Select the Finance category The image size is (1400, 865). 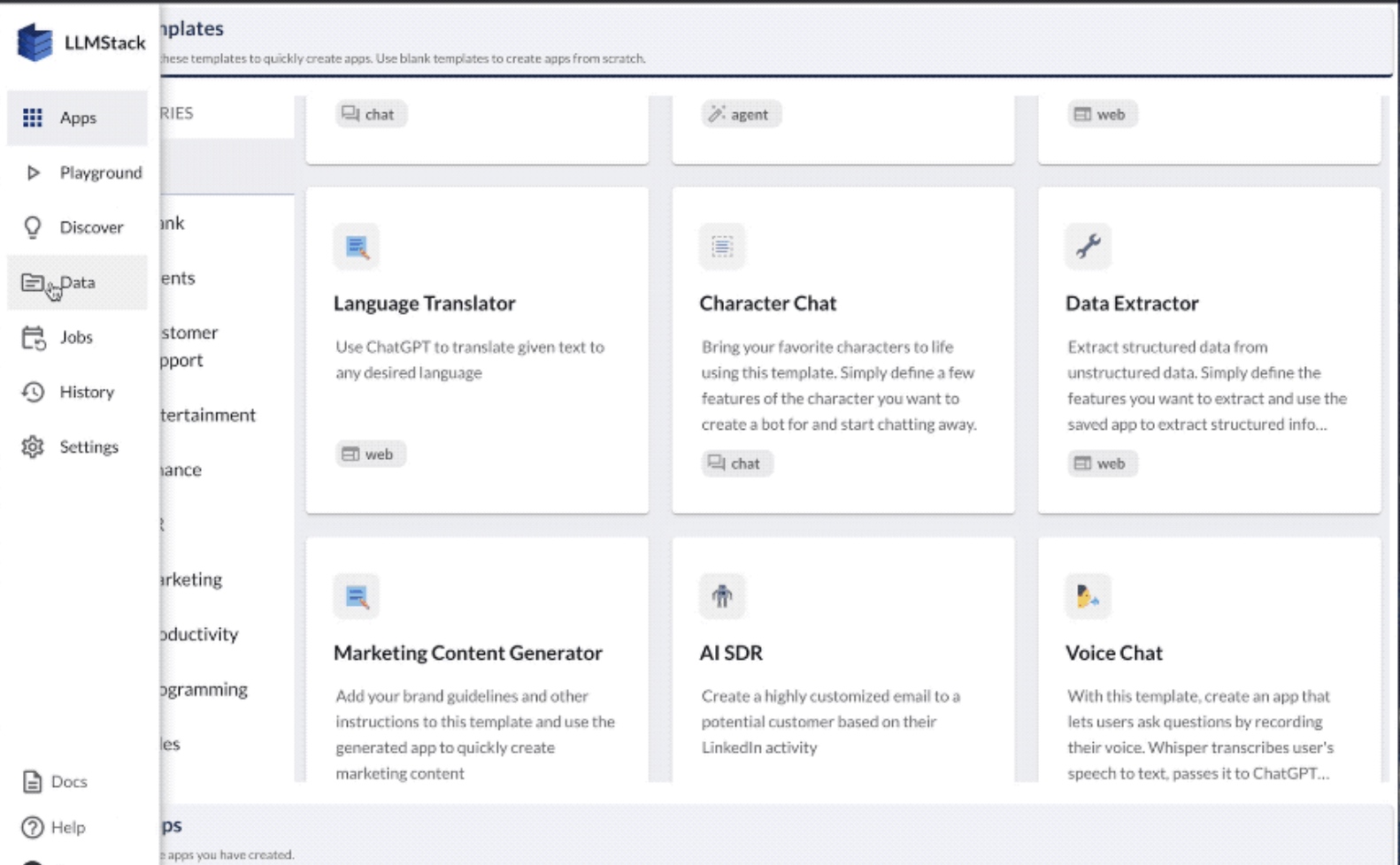(181, 470)
